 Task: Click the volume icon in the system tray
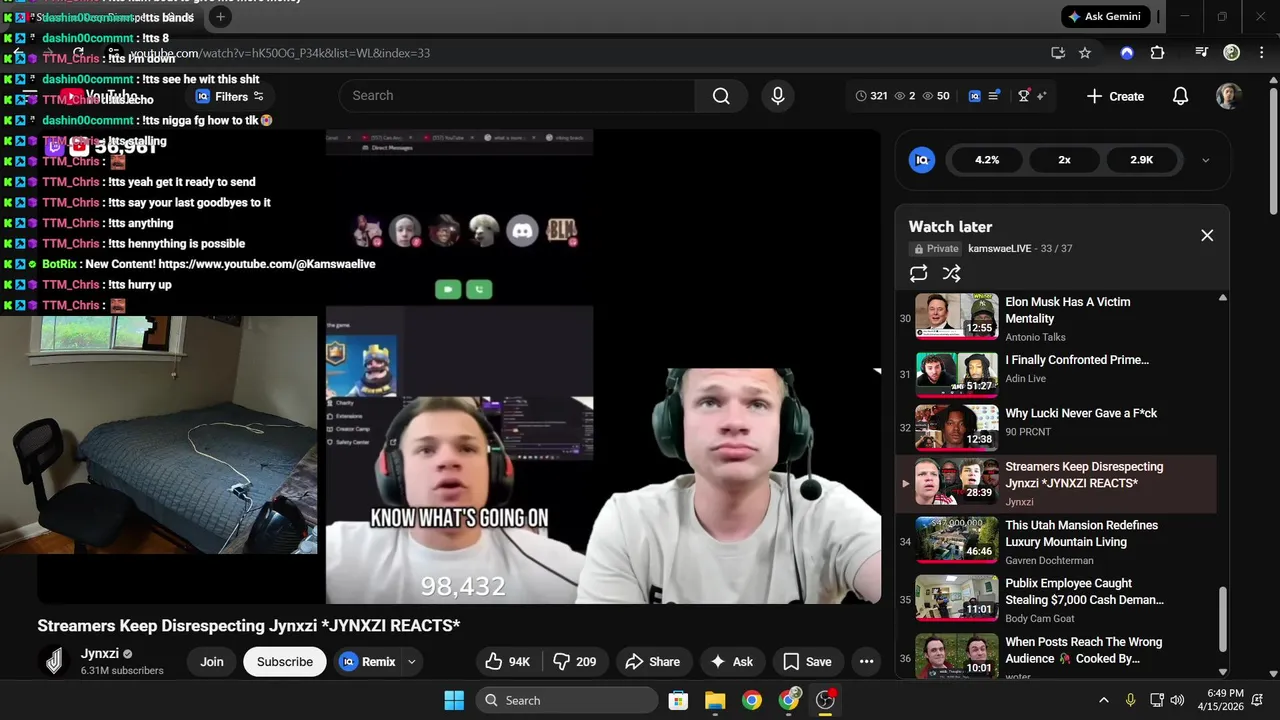click(1177, 700)
